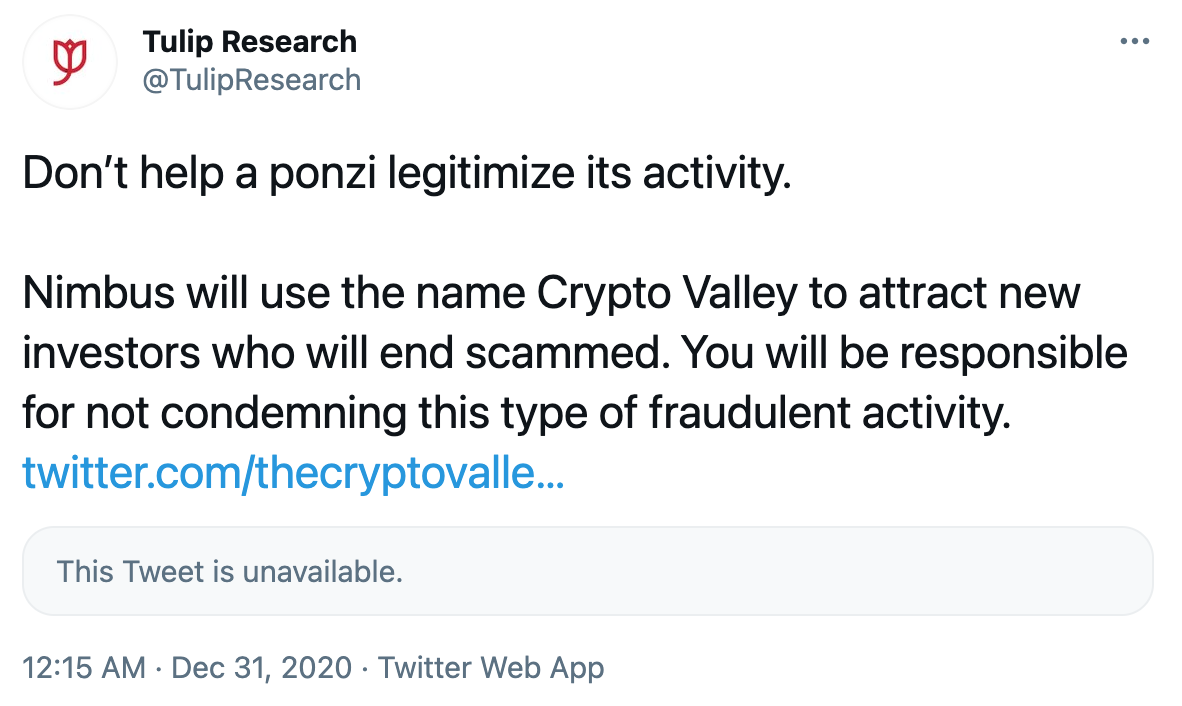1182x706 pixels.
Task: Click the word 'legitimize' in first line
Action: 481,173
